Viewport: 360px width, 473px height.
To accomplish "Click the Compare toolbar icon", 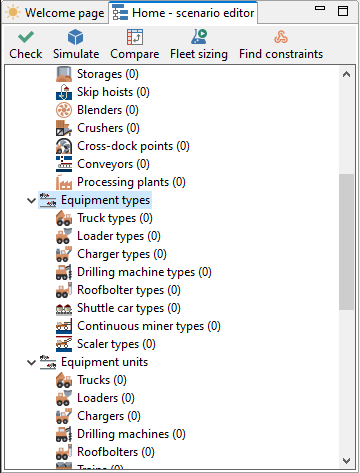I will (135, 37).
